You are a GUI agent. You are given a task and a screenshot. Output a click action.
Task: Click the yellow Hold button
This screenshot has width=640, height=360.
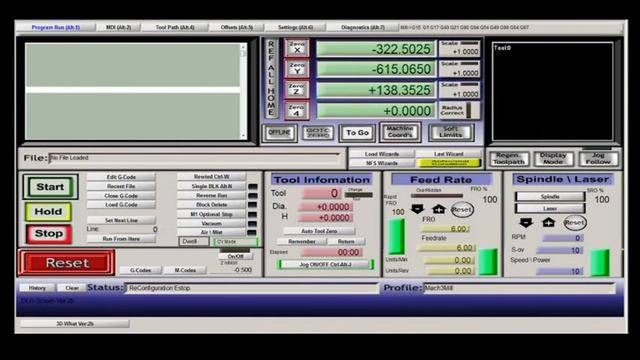48,211
